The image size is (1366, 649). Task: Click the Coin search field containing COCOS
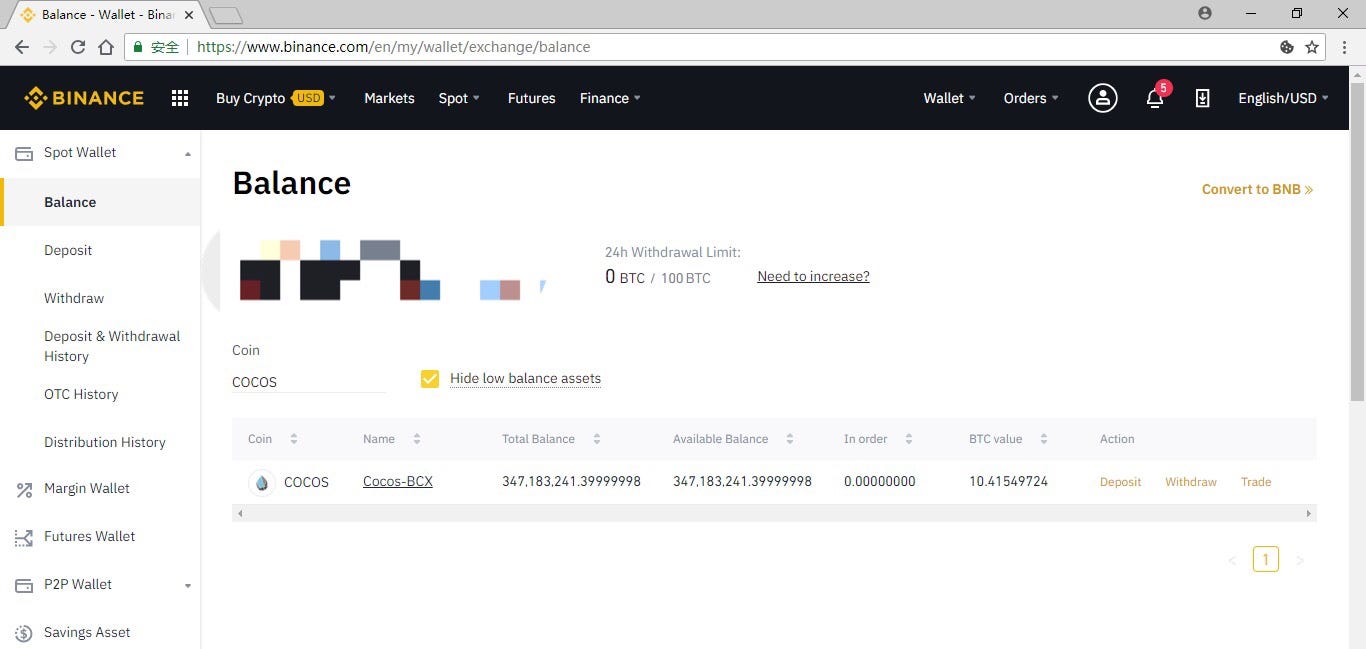[x=309, y=382]
